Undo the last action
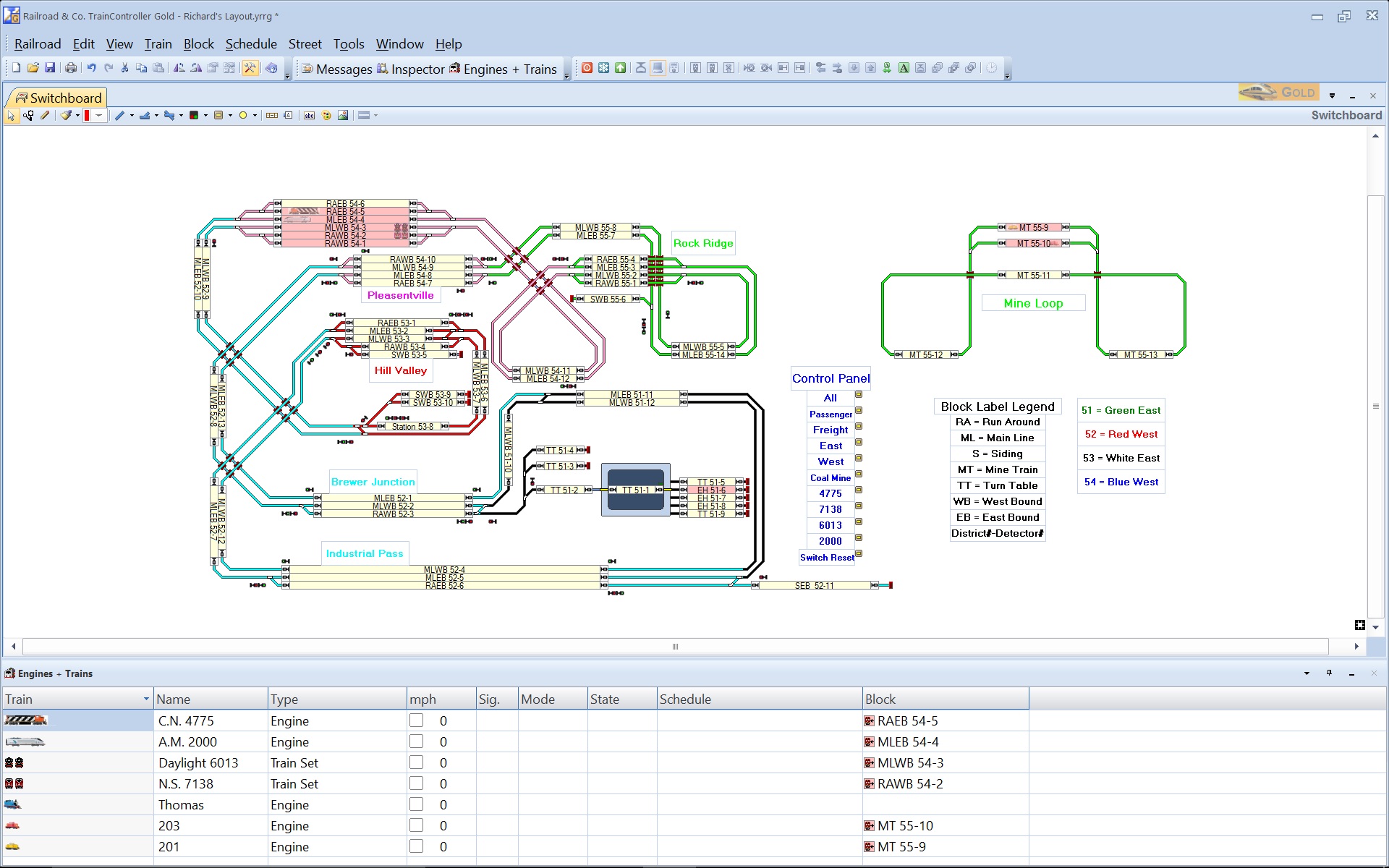The width and height of the screenshot is (1389, 868). [92, 68]
